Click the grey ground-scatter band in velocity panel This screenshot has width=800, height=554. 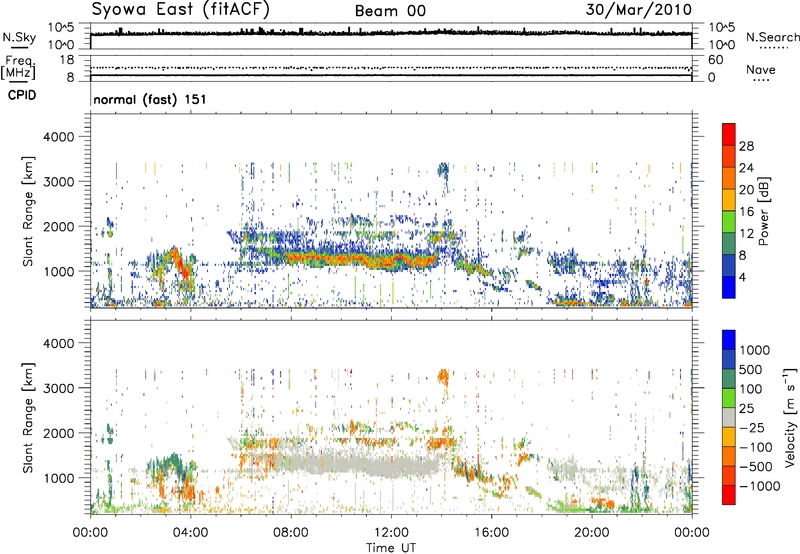tap(357, 464)
